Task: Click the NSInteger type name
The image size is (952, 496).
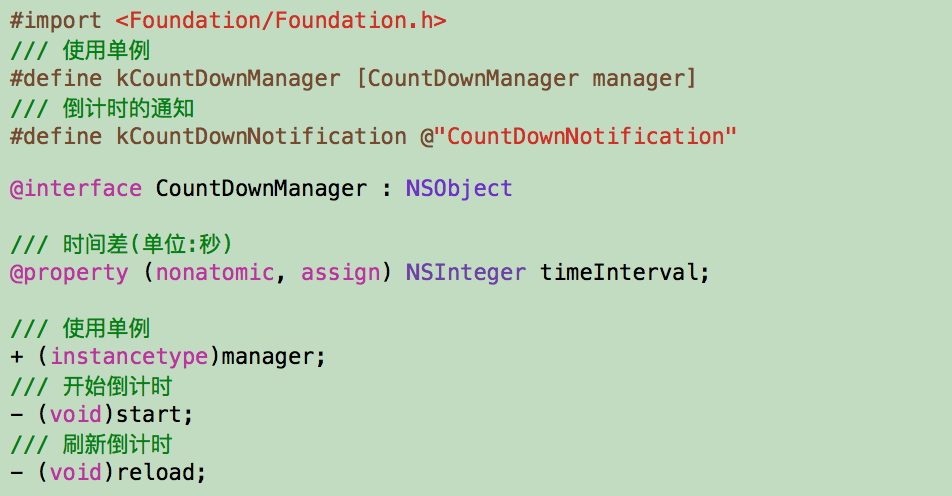Action: 465,272
